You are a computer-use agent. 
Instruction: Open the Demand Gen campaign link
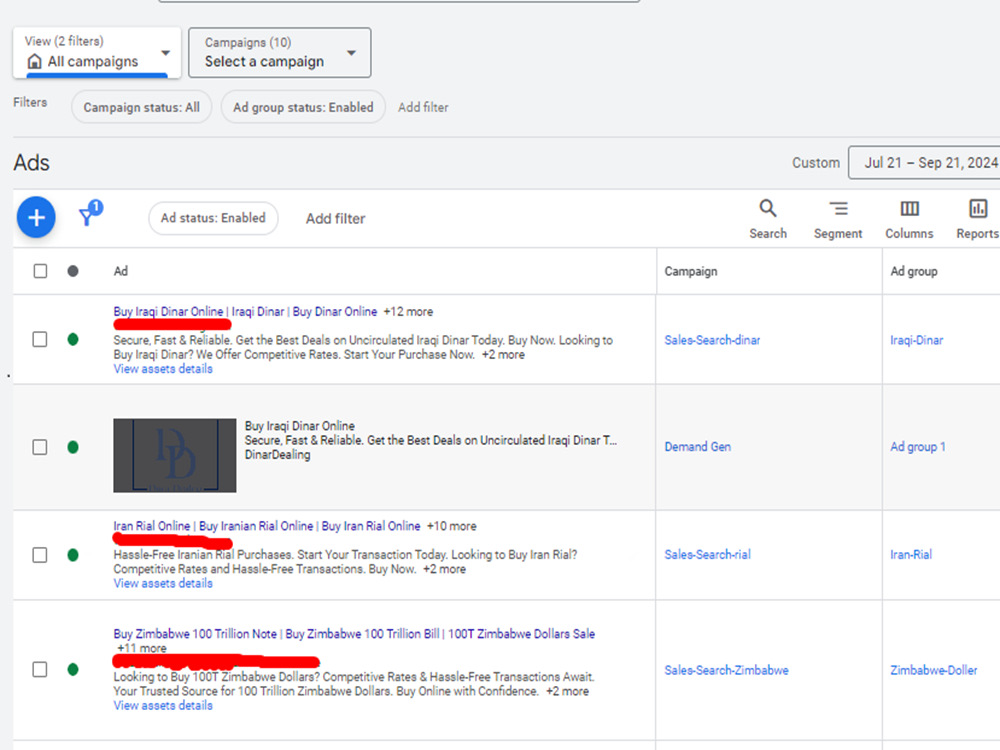pyautogui.click(x=698, y=447)
